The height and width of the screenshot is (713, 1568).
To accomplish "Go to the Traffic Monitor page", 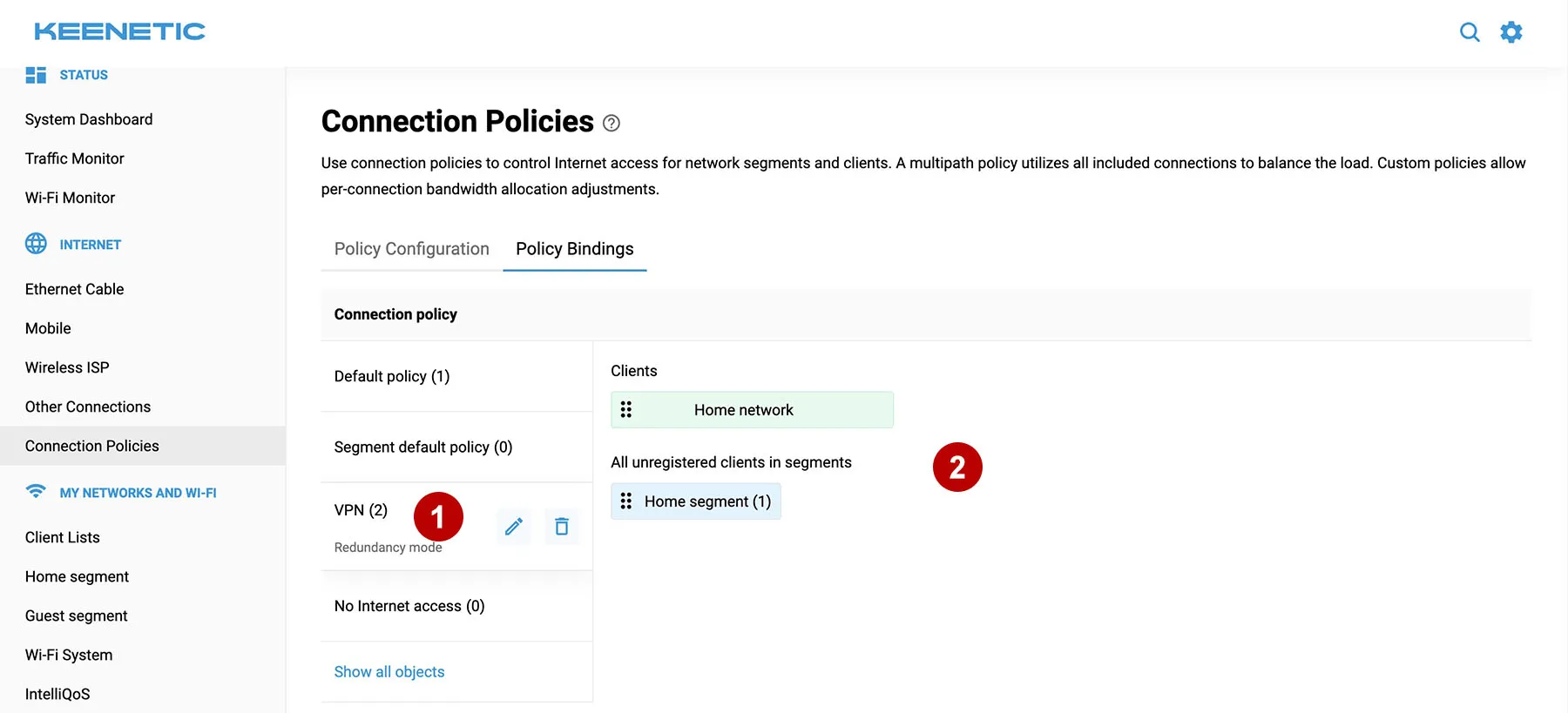I will pyautogui.click(x=75, y=158).
